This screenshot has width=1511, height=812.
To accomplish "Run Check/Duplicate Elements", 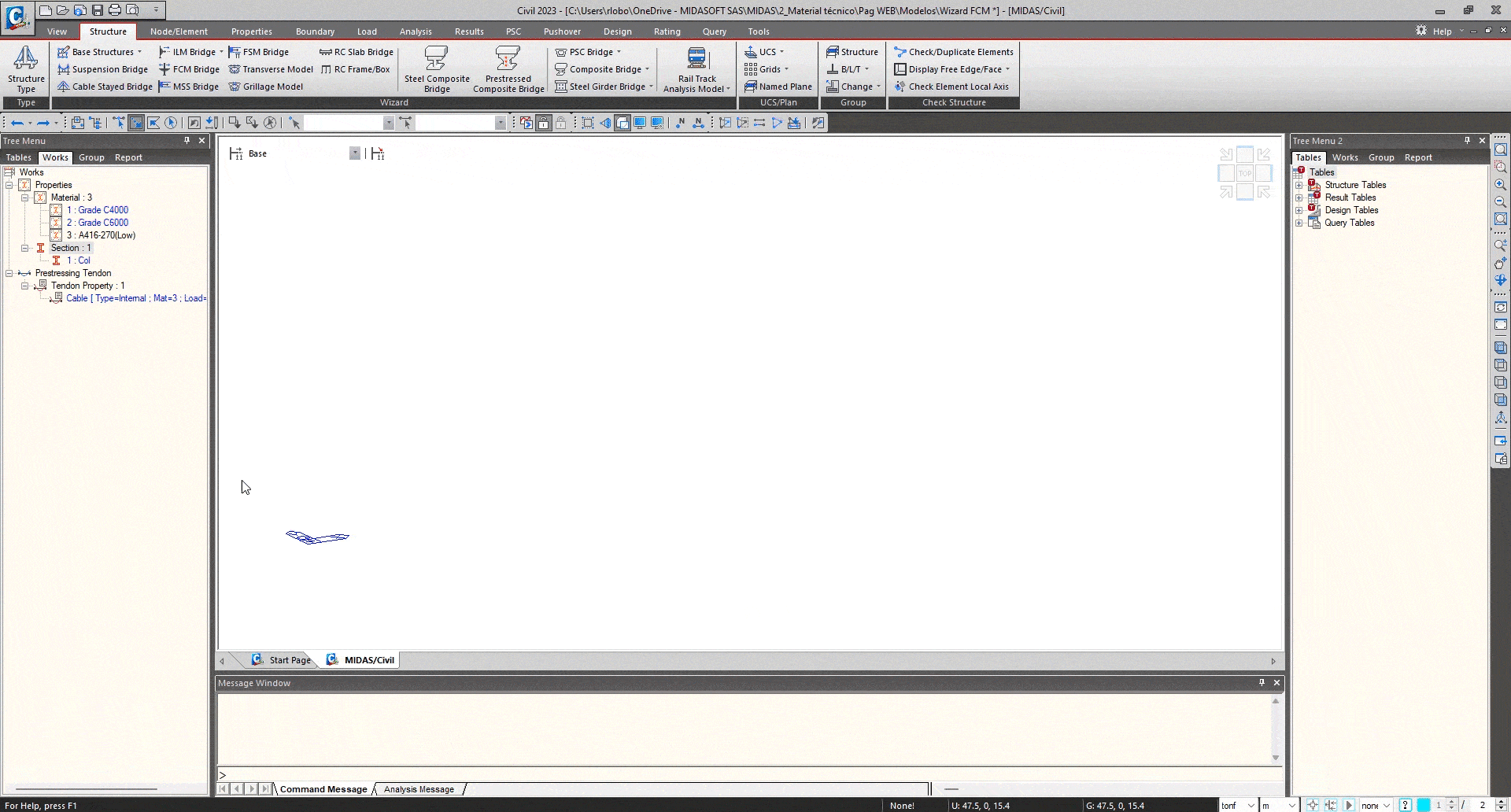I will 954,52.
